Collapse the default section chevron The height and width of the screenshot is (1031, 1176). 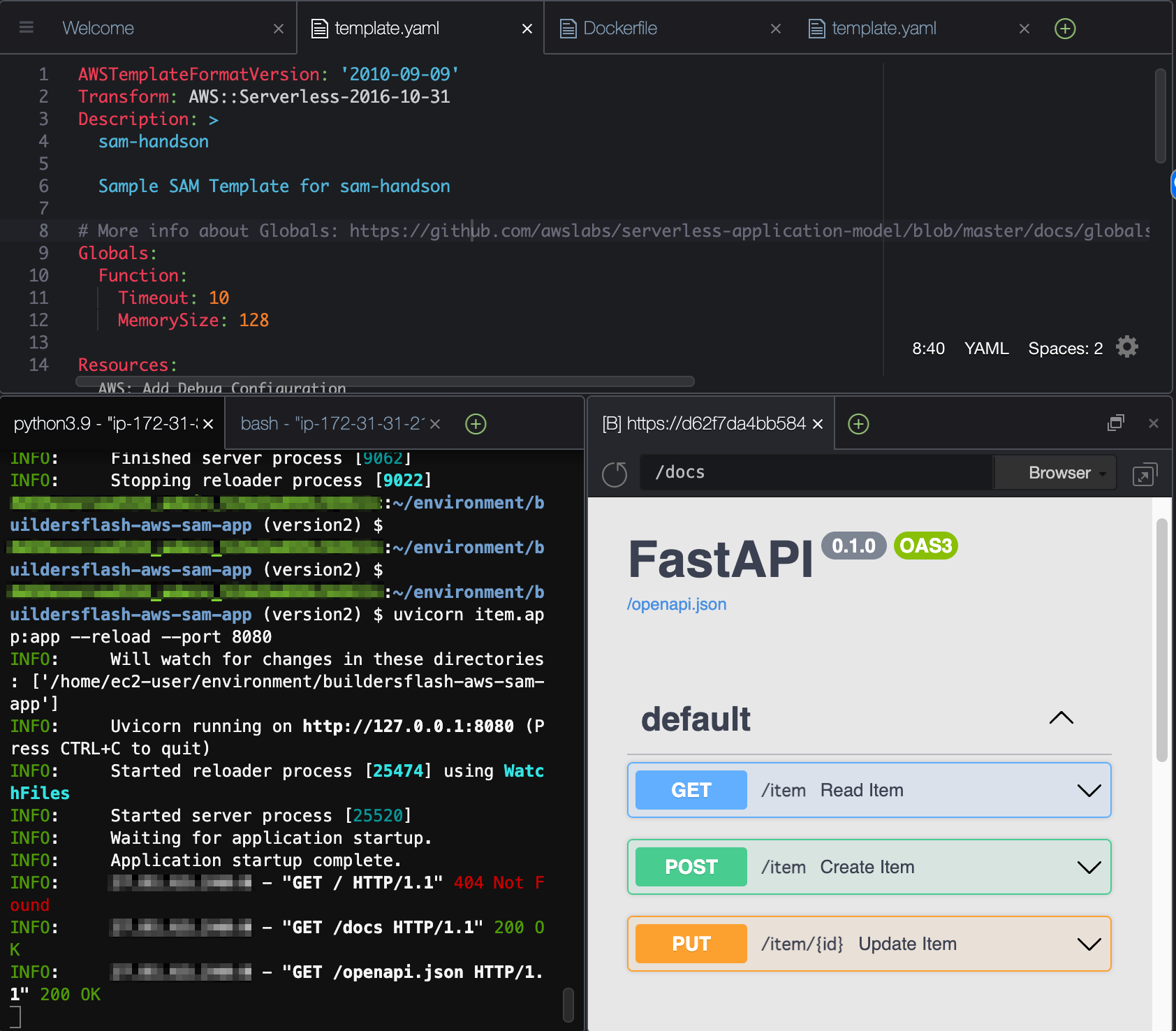tap(1061, 718)
